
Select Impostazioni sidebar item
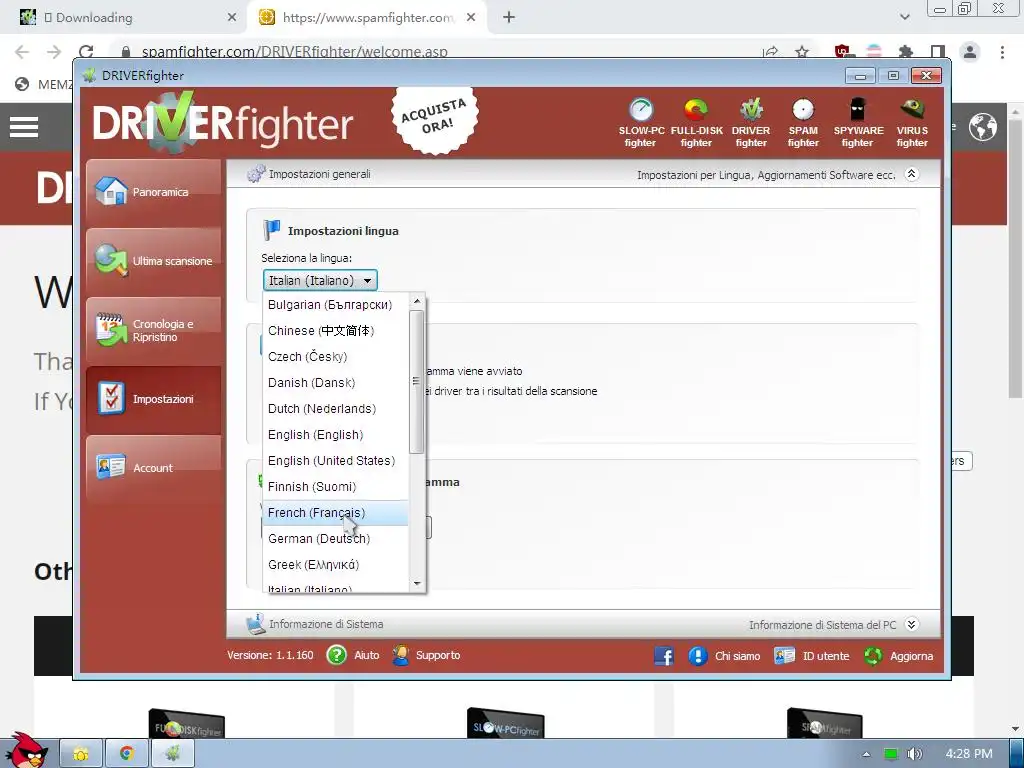point(153,399)
